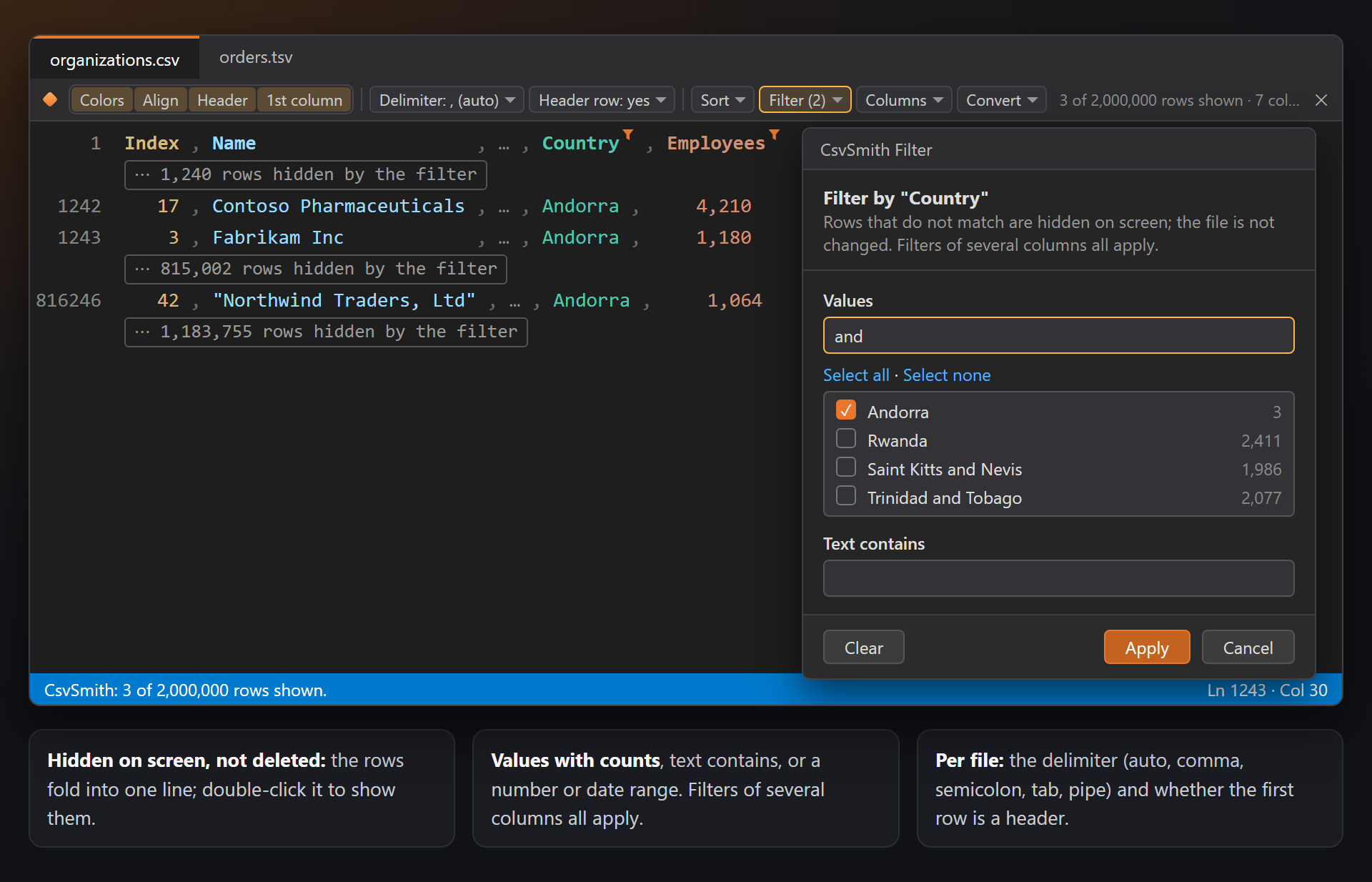
Task: Close the CsvSmith toolbar with X
Action: [1321, 100]
